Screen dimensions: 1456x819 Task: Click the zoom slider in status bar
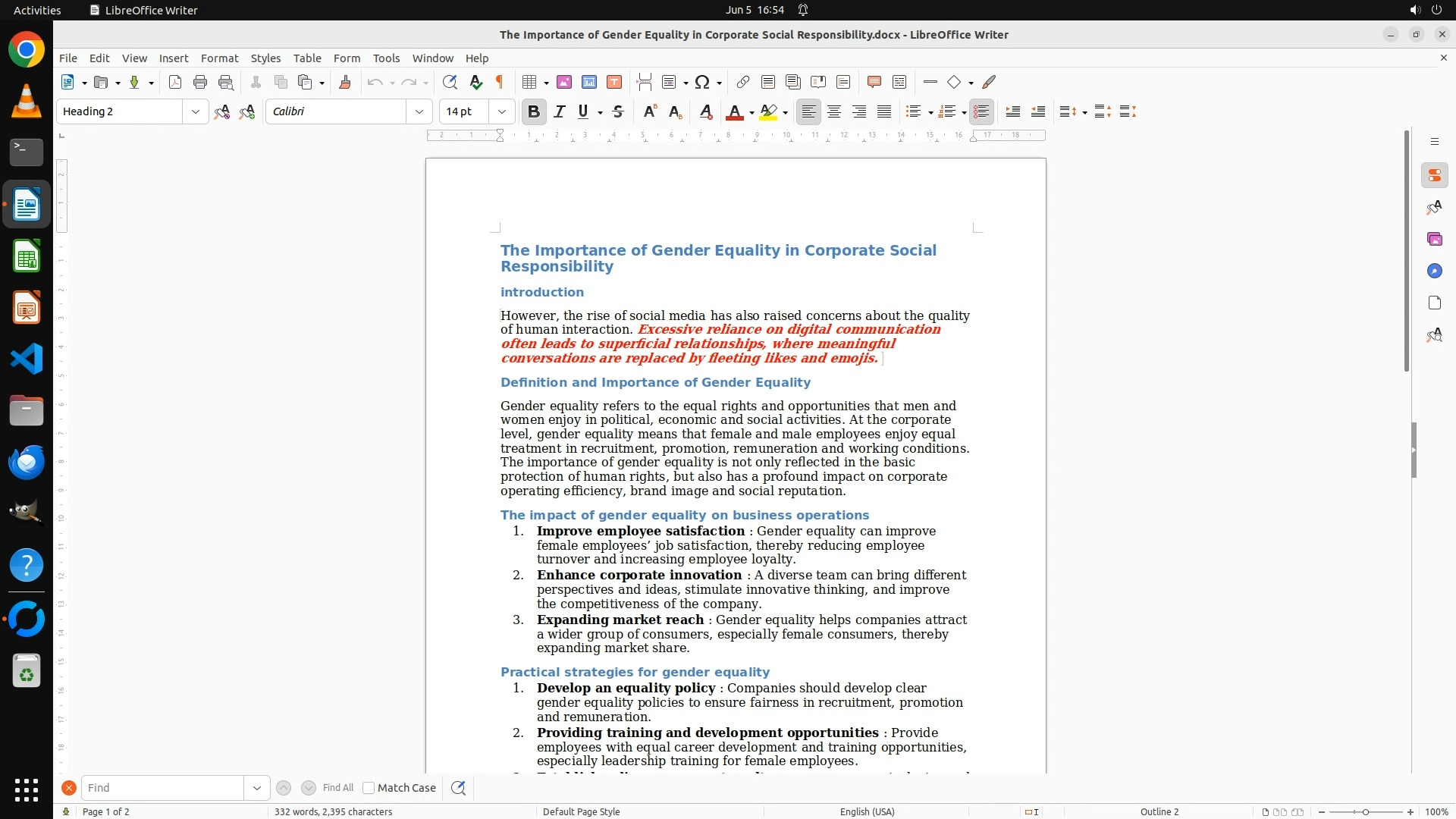[1365, 811]
